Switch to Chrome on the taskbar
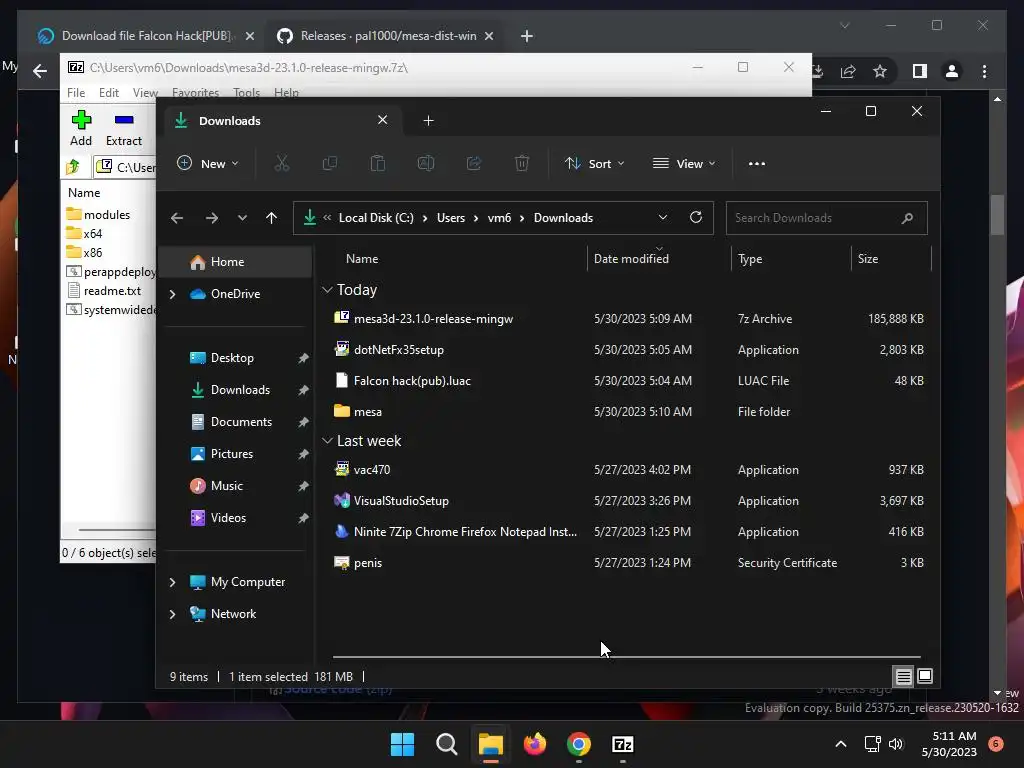The height and width of the screenshot is (768, 1024). pos(579,744)
